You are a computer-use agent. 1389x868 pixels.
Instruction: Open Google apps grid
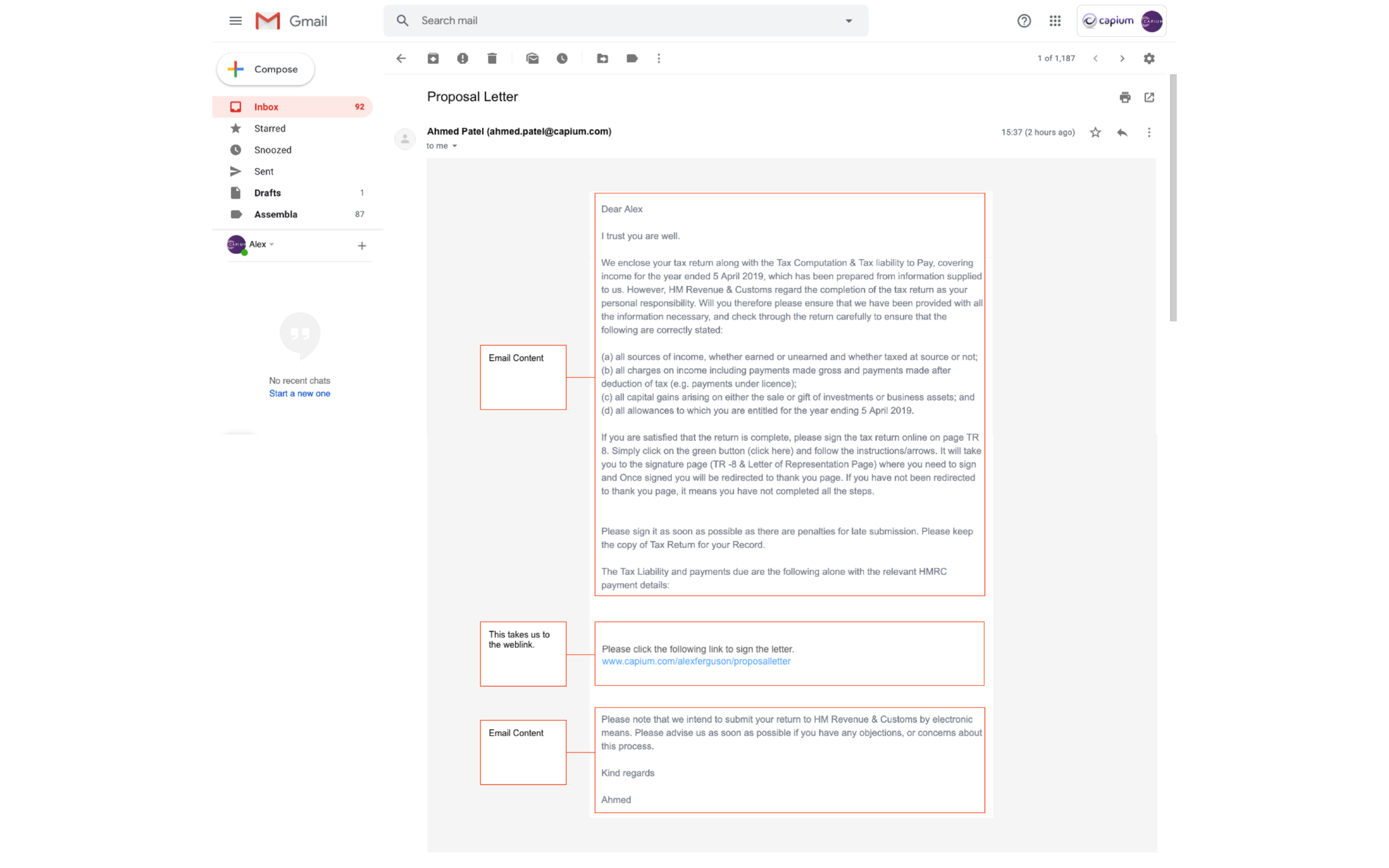tap(1054, 21)
